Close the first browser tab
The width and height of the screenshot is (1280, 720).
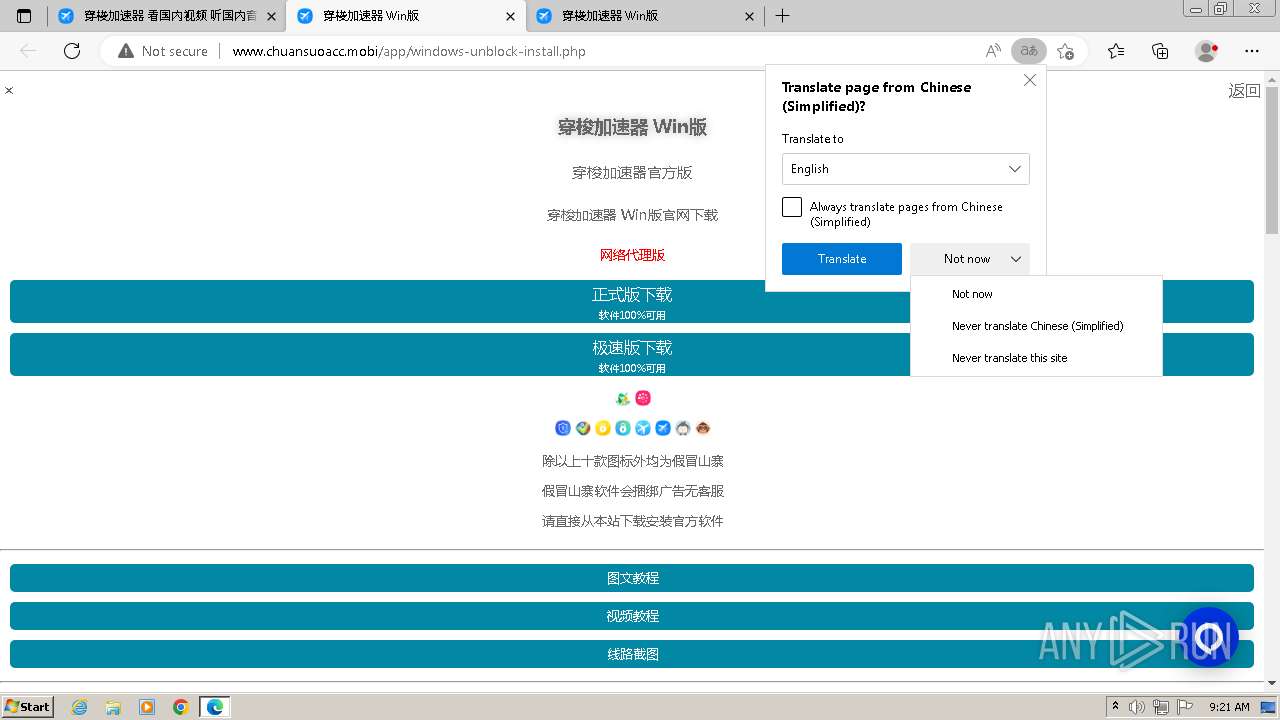pyautogui.click(x=271, y=16)
